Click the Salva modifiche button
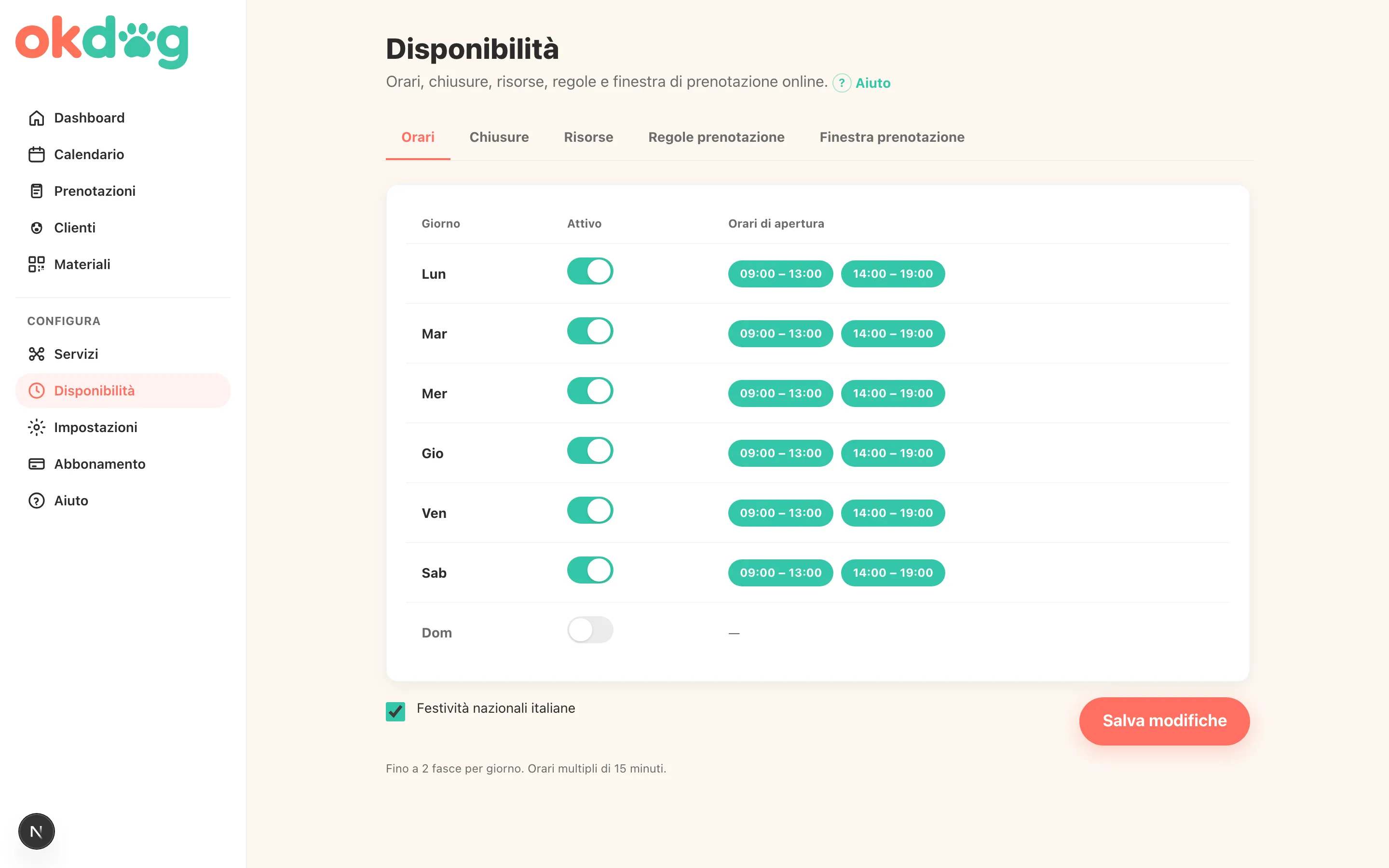 1164,721
